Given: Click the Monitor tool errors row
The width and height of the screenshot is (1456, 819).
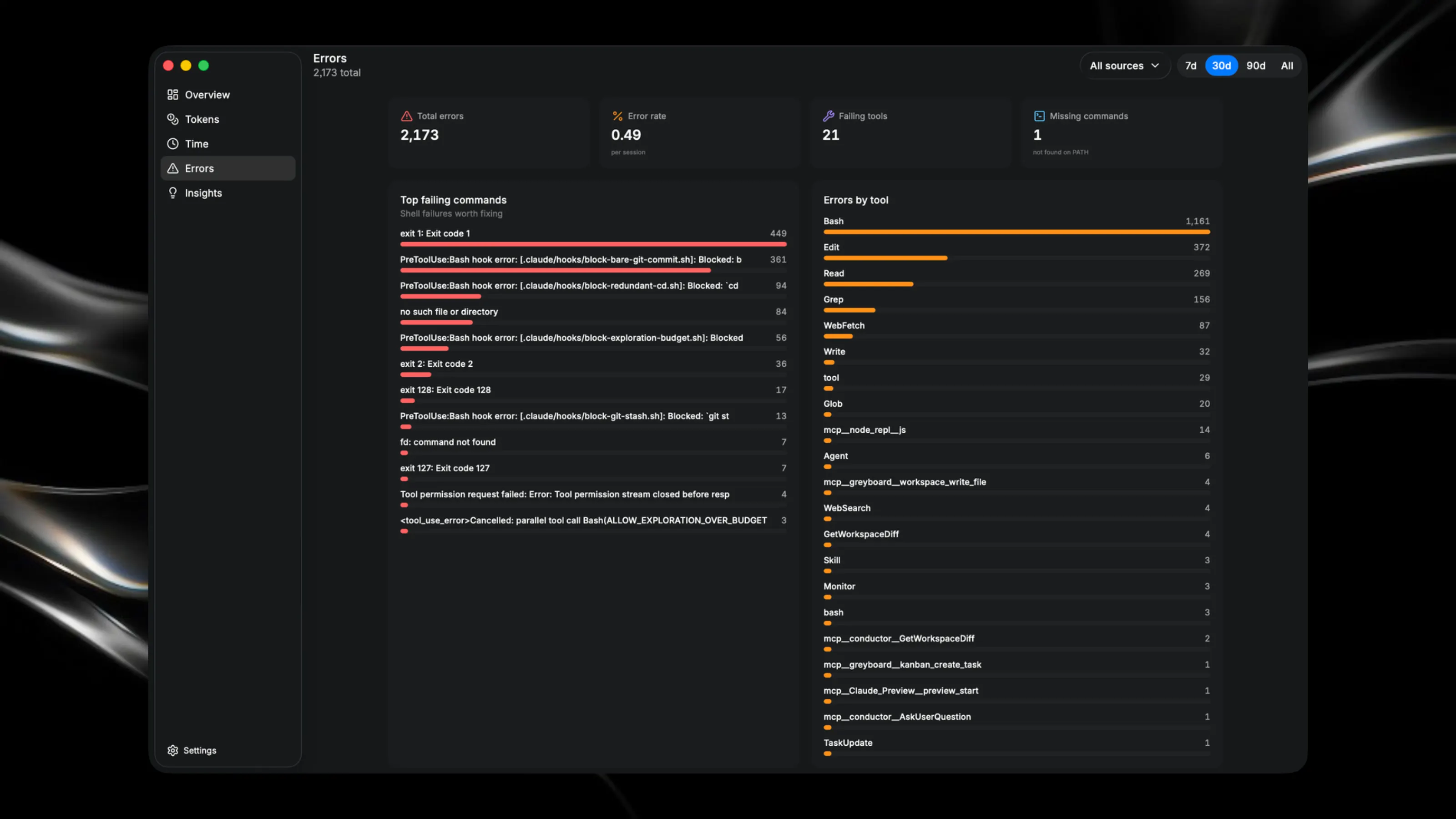Looking at the screenshot, I should pyautogui.click(x=1016, y=590).
